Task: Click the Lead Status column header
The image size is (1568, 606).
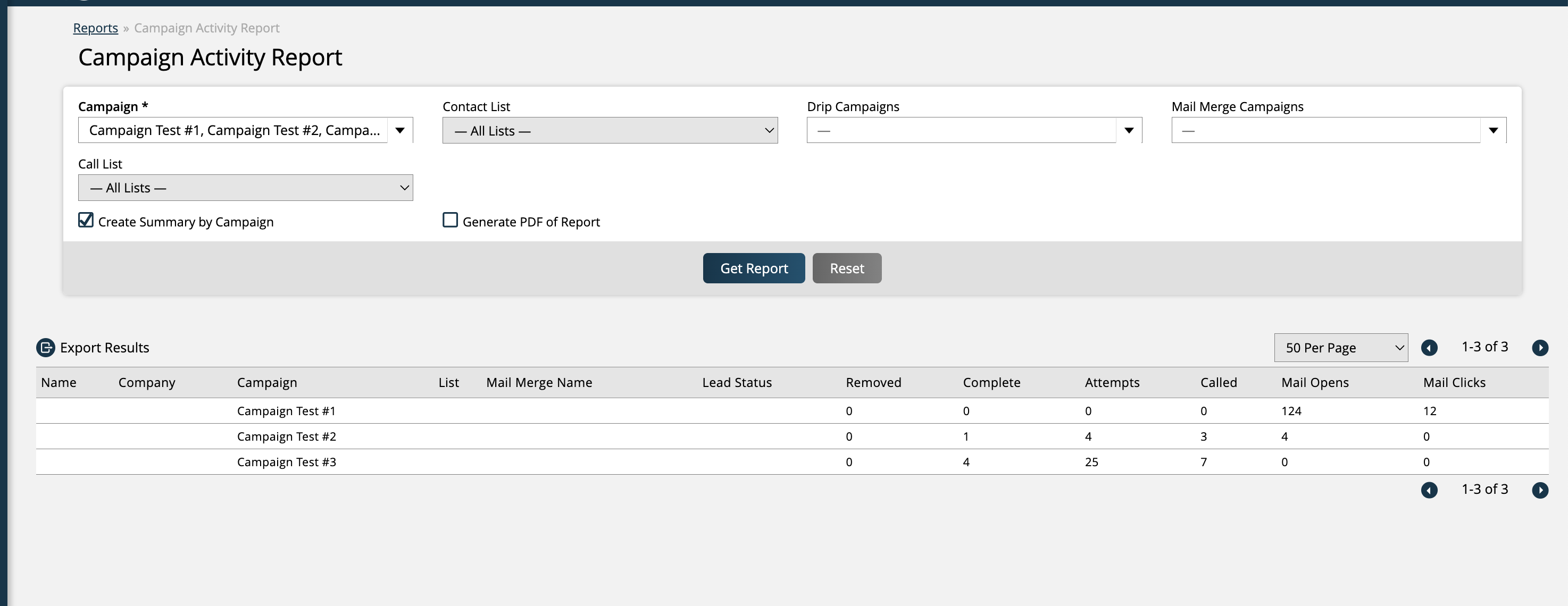Action: (x=737, y=383)
